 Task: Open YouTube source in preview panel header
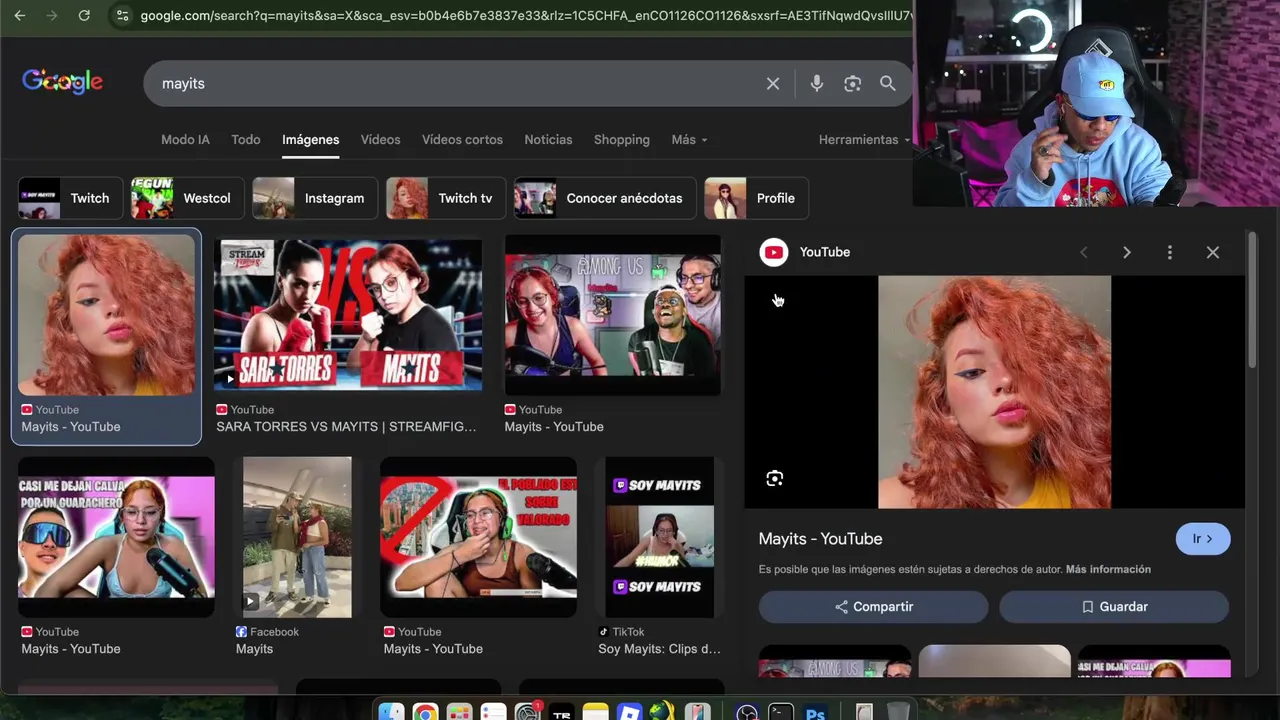tap(805, 252)
